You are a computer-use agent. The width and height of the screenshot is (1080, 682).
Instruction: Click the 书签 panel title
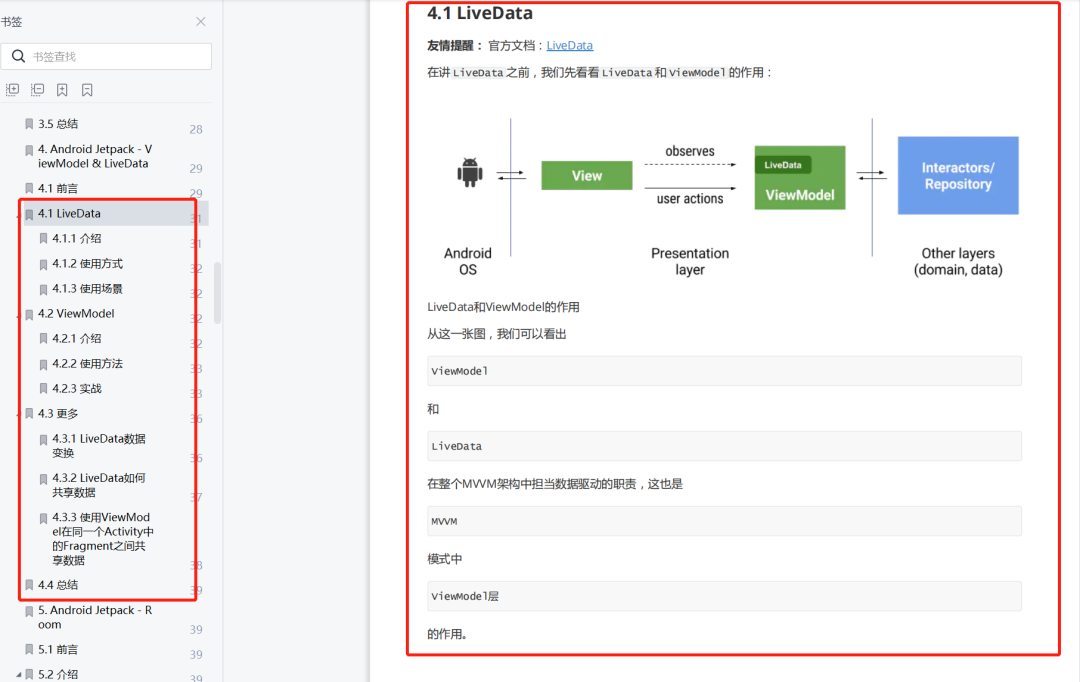pos(11,22)
